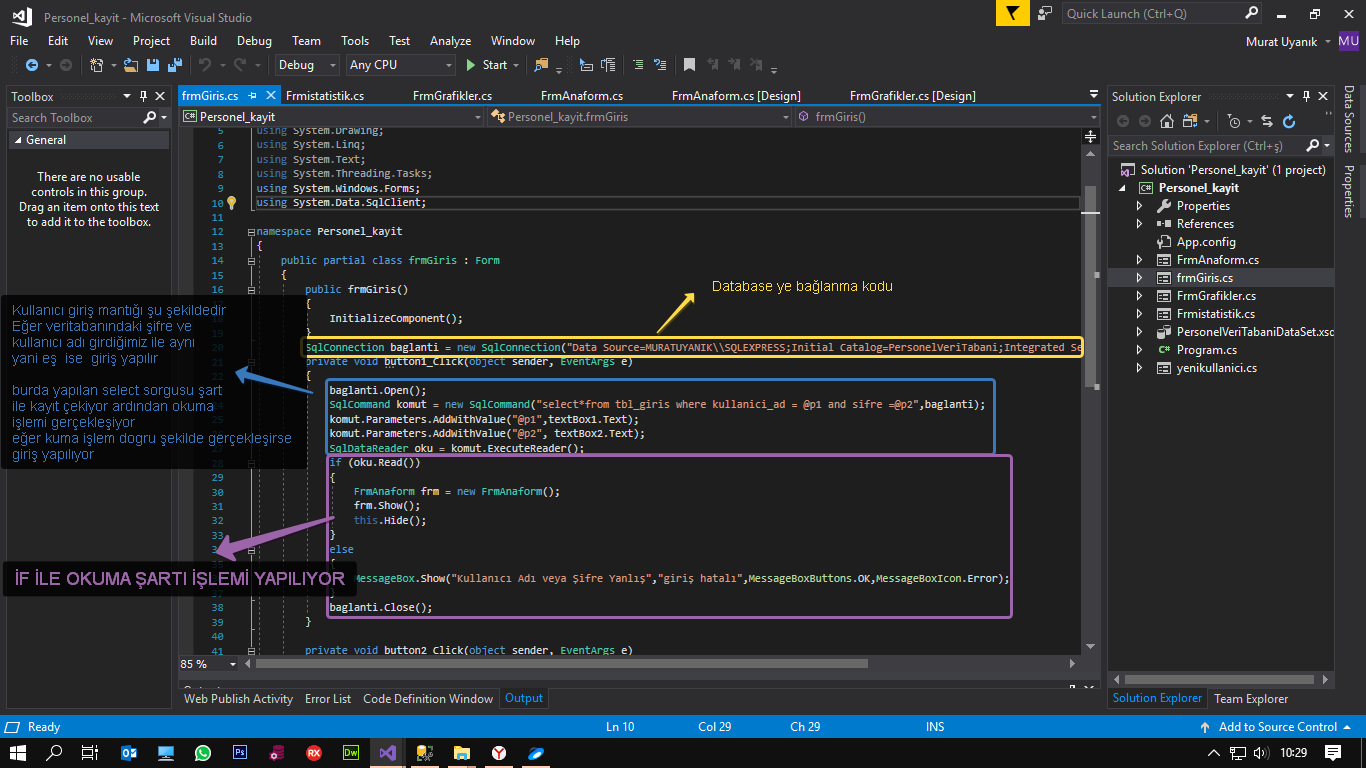
Task: Collapse the General group in Toolbox
Action: coord(17,140)
